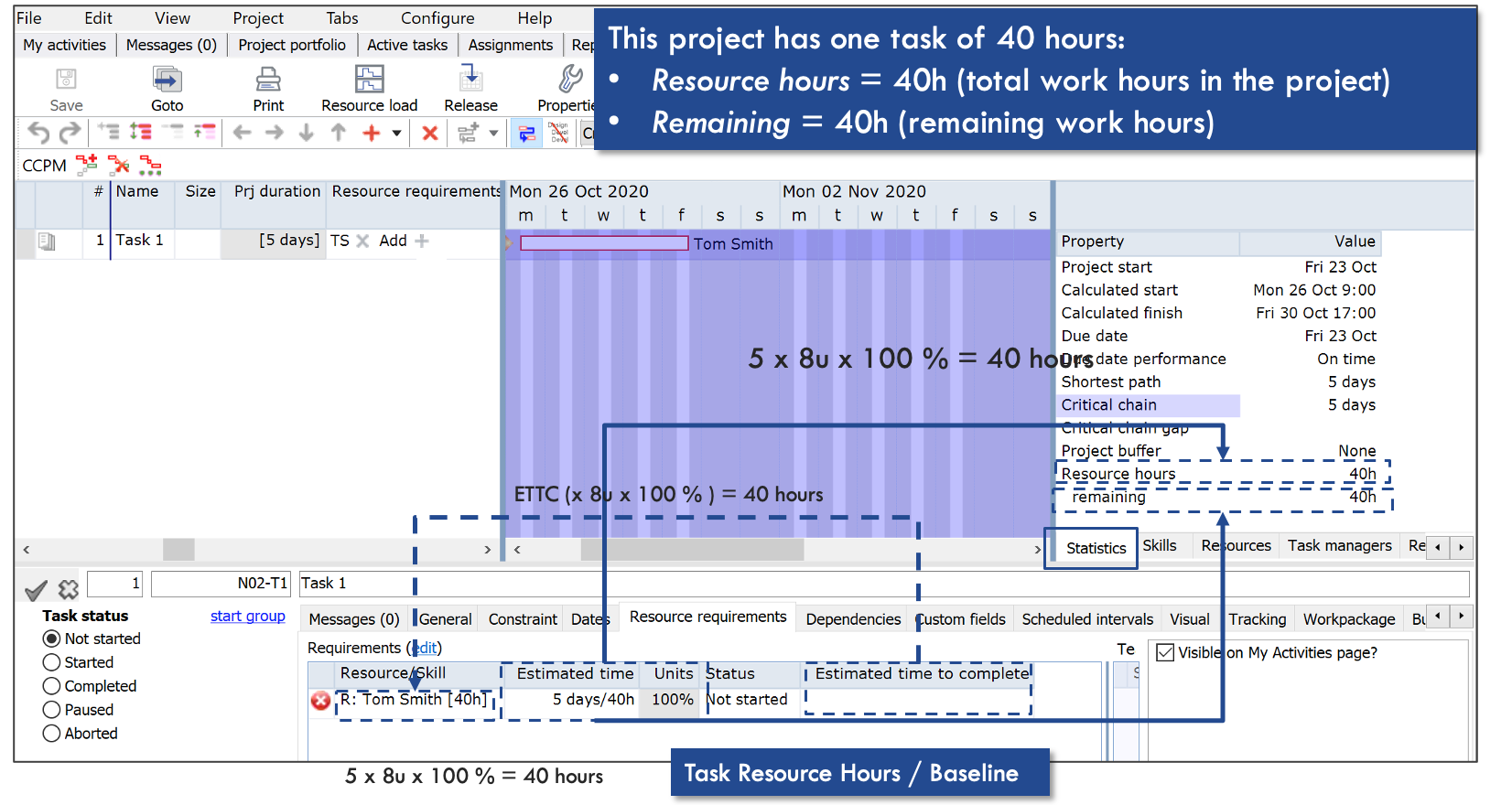Click the pink move-up task icon

[x=204, y=132]
